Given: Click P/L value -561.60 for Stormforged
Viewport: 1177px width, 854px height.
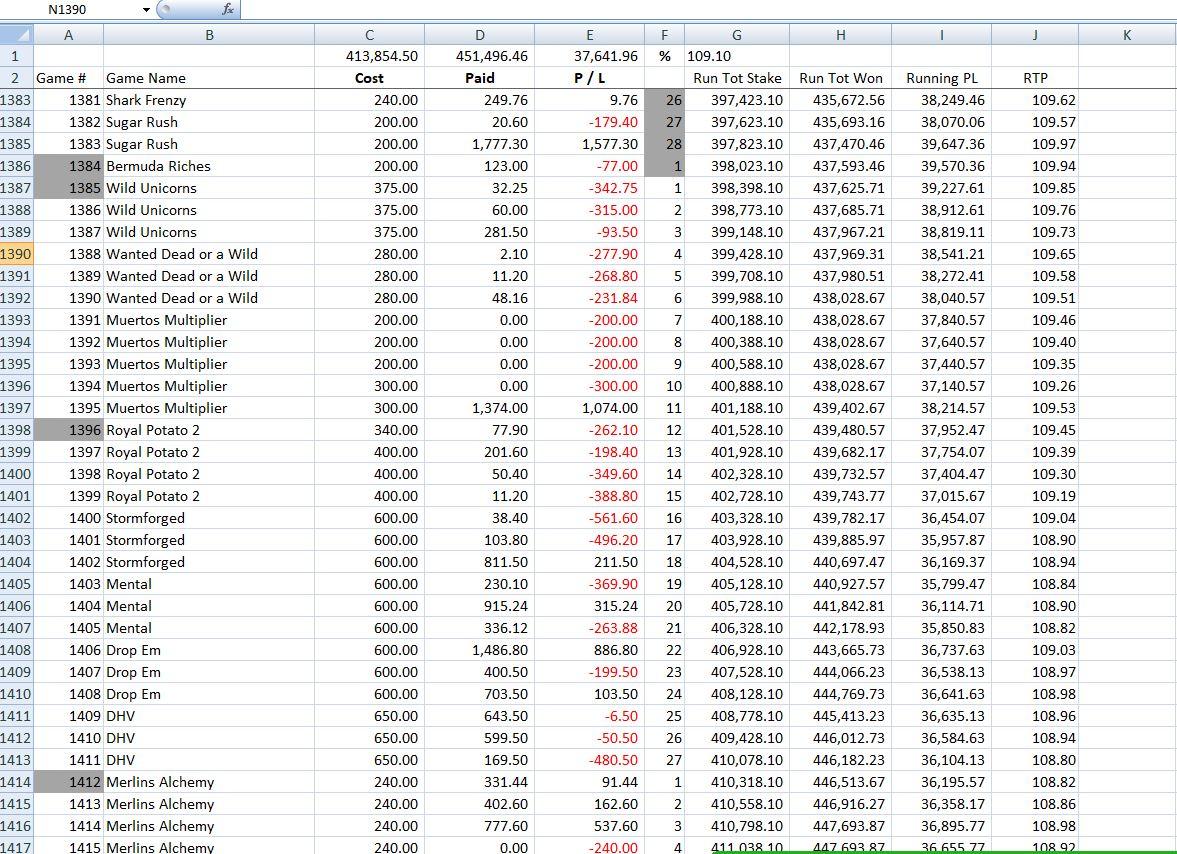Looking at the screenshot, I should [x=590, y=518].
